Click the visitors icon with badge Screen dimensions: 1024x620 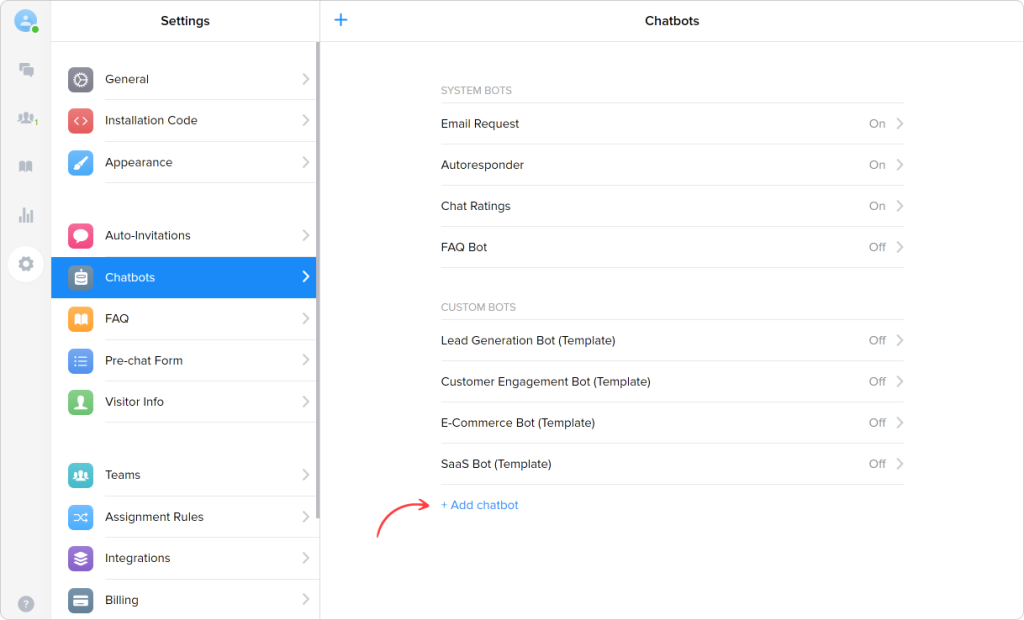[x=26, y=118]
